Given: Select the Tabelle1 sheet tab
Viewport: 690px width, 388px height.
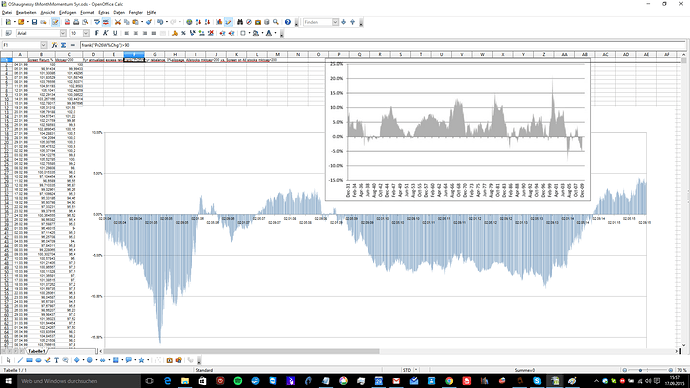Looking at the screenshot, I should pyautogui.click(x=36, y=351).
